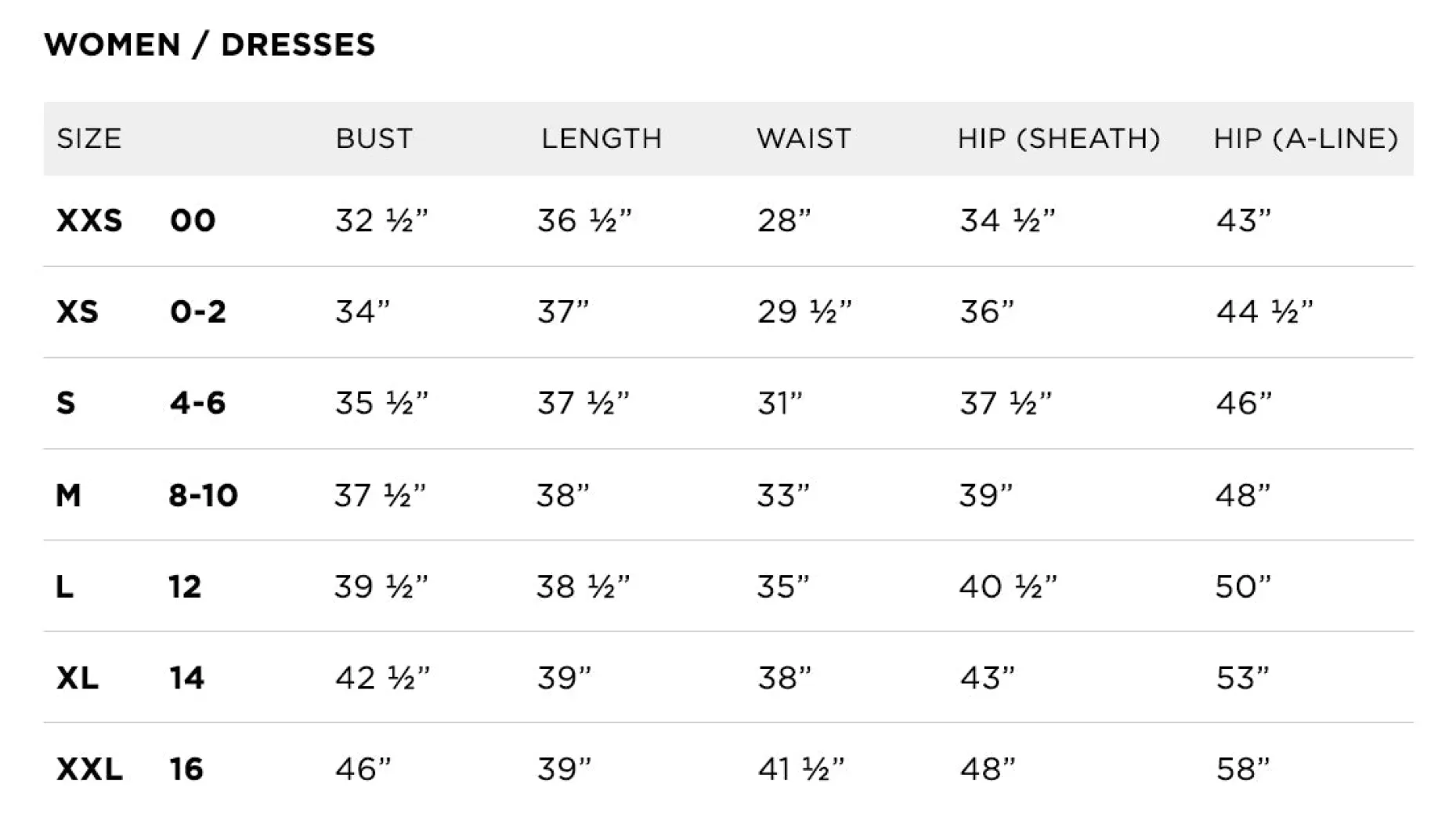
Task: Select the WAIST column header
Action: (x=803, y=139)
